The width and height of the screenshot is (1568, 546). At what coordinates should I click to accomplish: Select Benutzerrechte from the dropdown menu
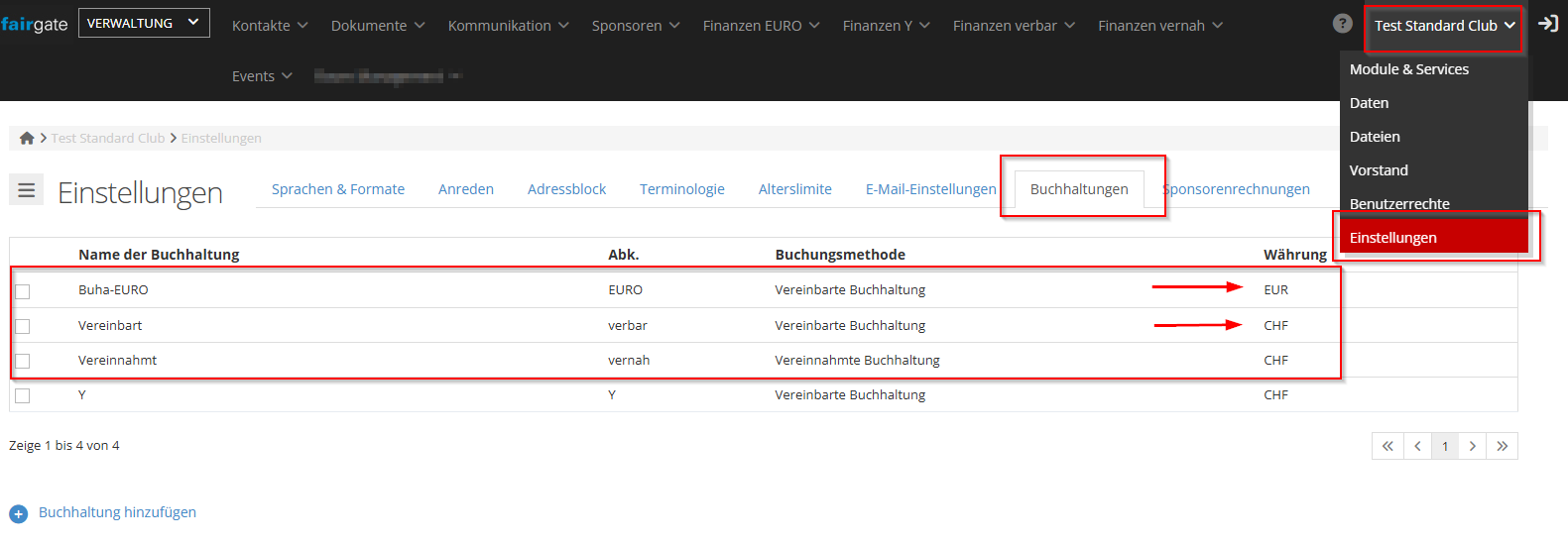1398,203
